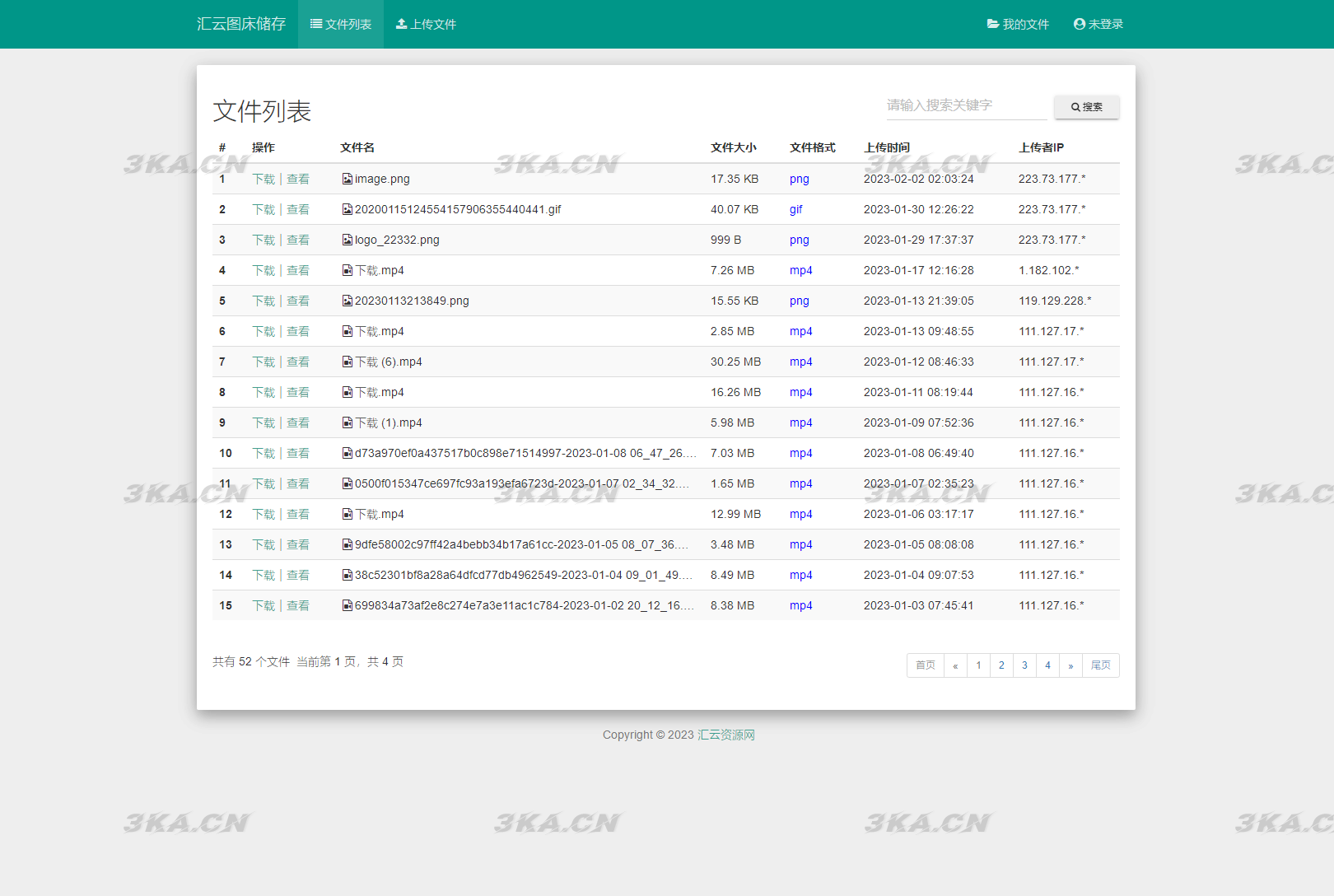Click the gif file icon for 2020011512455415790635544044 1.gif
1334x896 pixels.
pyautogui.click(x=347, y=209)
